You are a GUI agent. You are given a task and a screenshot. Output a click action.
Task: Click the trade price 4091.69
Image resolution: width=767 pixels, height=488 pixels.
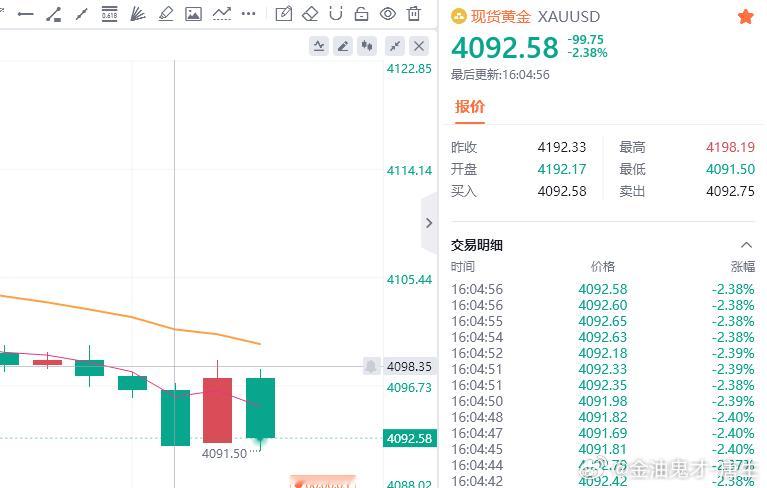(603, 433)
